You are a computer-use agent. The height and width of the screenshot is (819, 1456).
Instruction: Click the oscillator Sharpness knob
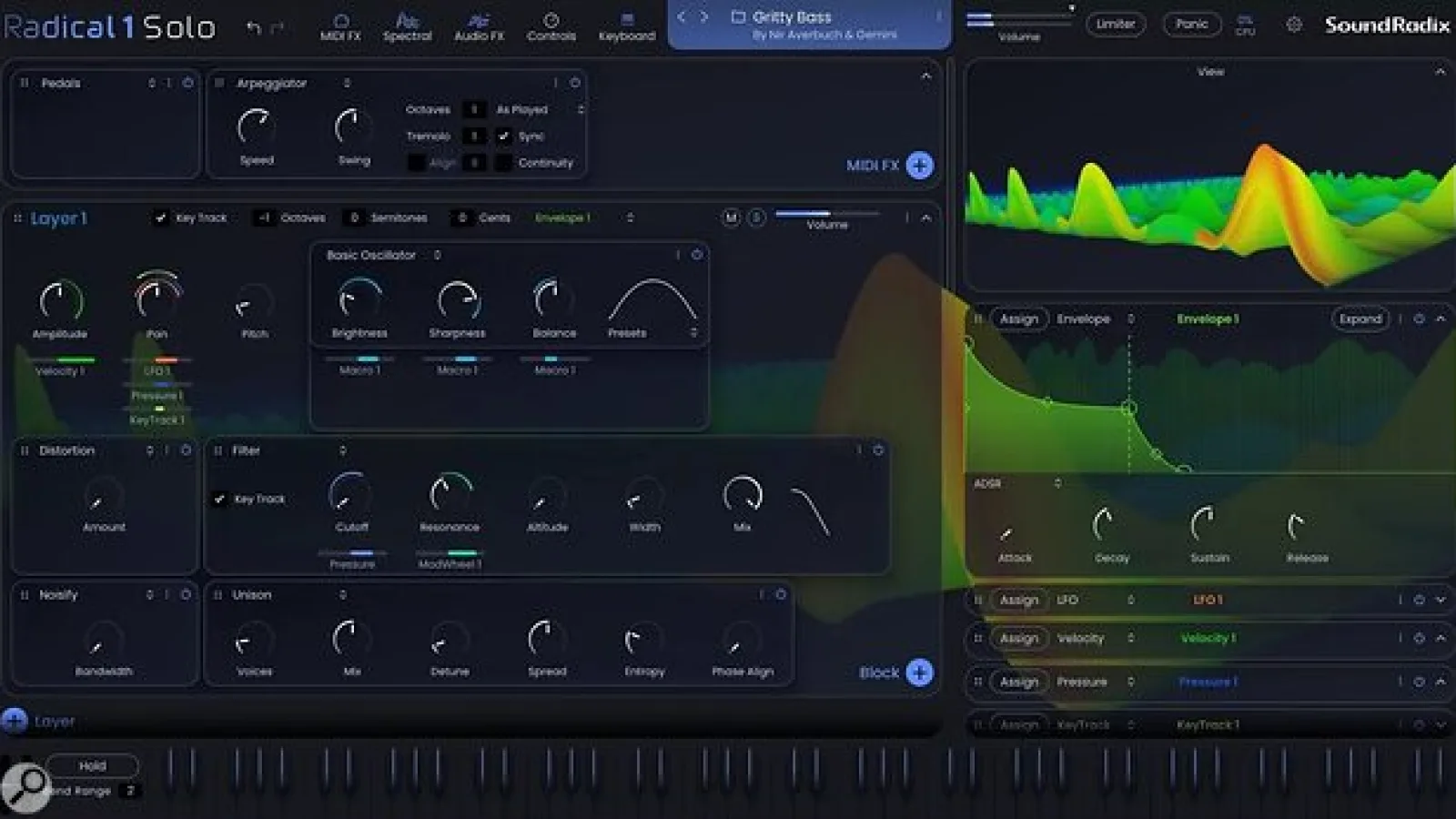click(x=458, y=299)
